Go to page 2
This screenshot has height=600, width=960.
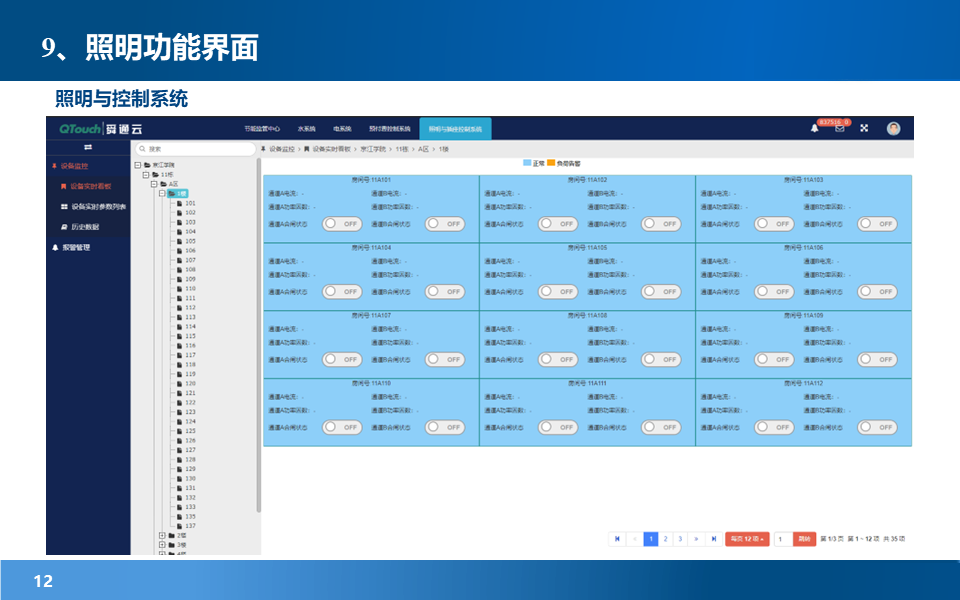pos(665,539)
